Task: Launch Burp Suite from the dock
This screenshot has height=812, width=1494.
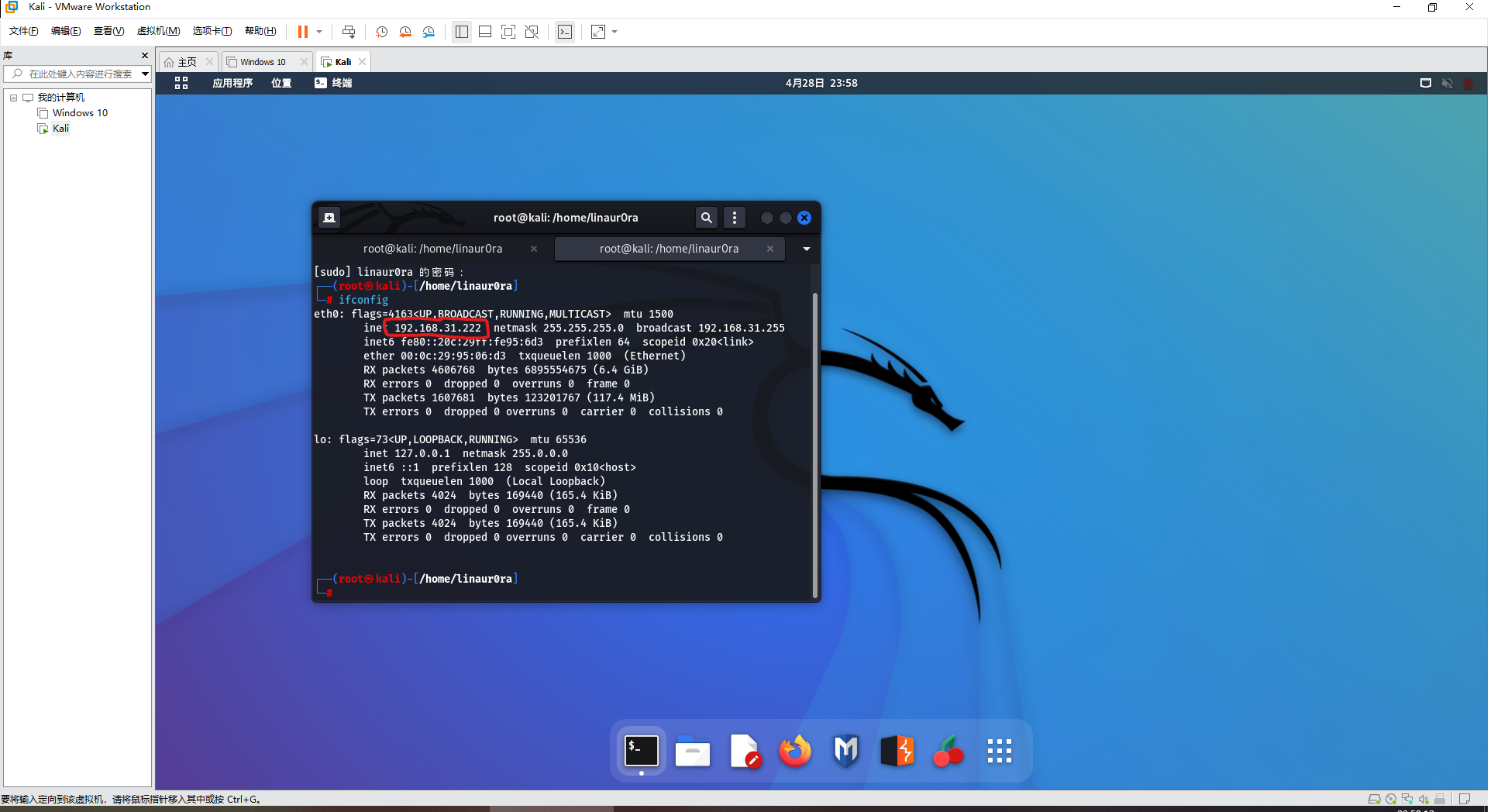Action: point(897,751)
